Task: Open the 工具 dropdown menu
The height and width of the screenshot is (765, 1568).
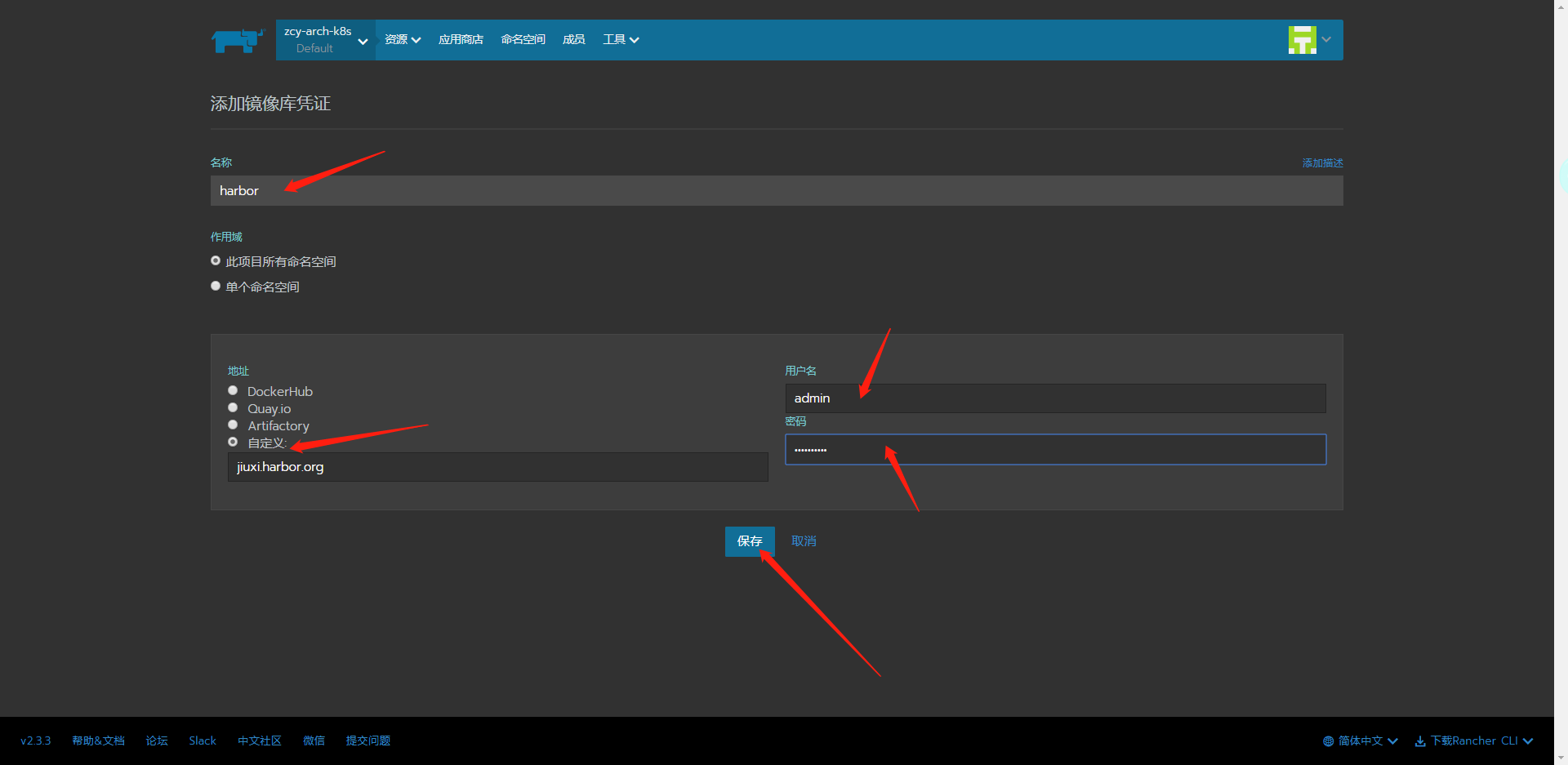Action: coord(621,40)
